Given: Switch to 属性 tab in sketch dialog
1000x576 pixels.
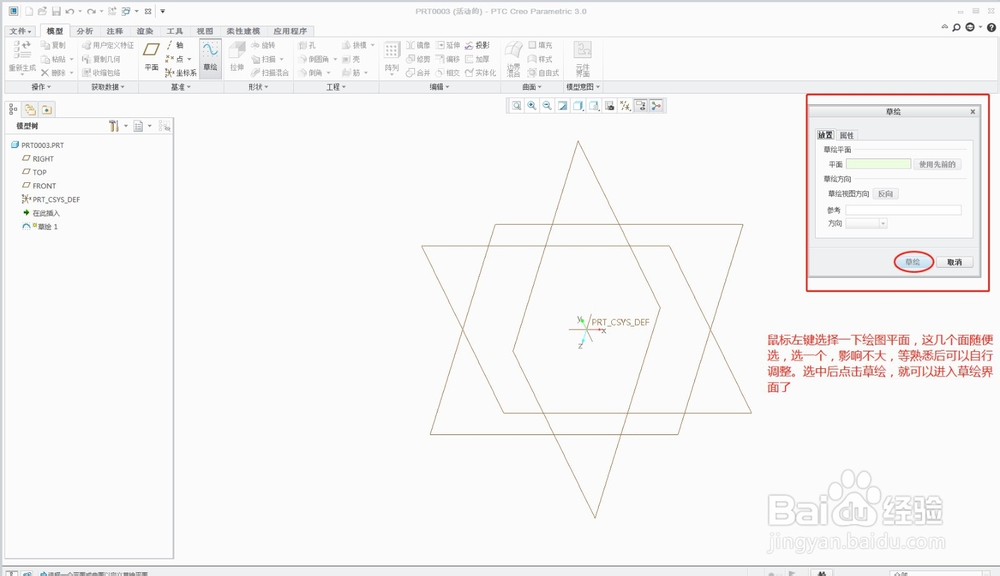Looking at the screenshot, I should click(x=846, y=135).
